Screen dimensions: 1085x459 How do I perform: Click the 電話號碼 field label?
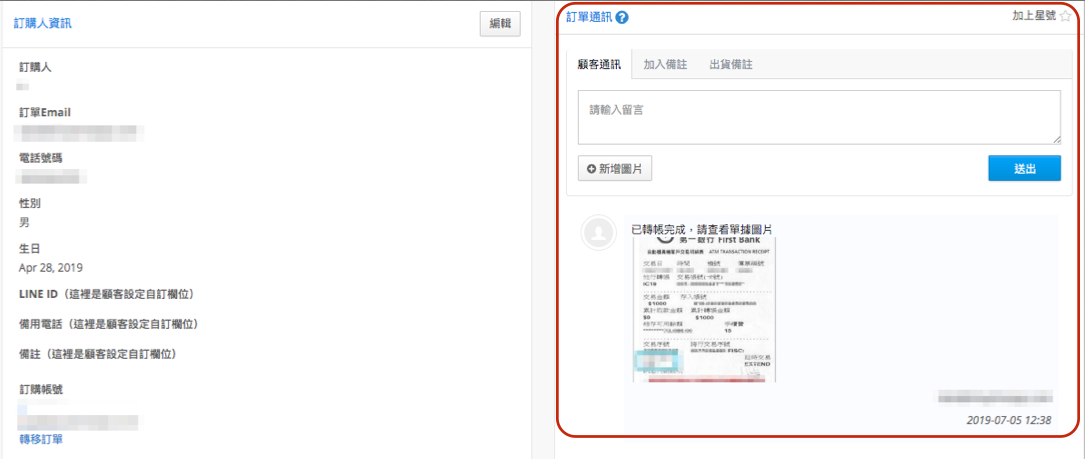[41, 159]
